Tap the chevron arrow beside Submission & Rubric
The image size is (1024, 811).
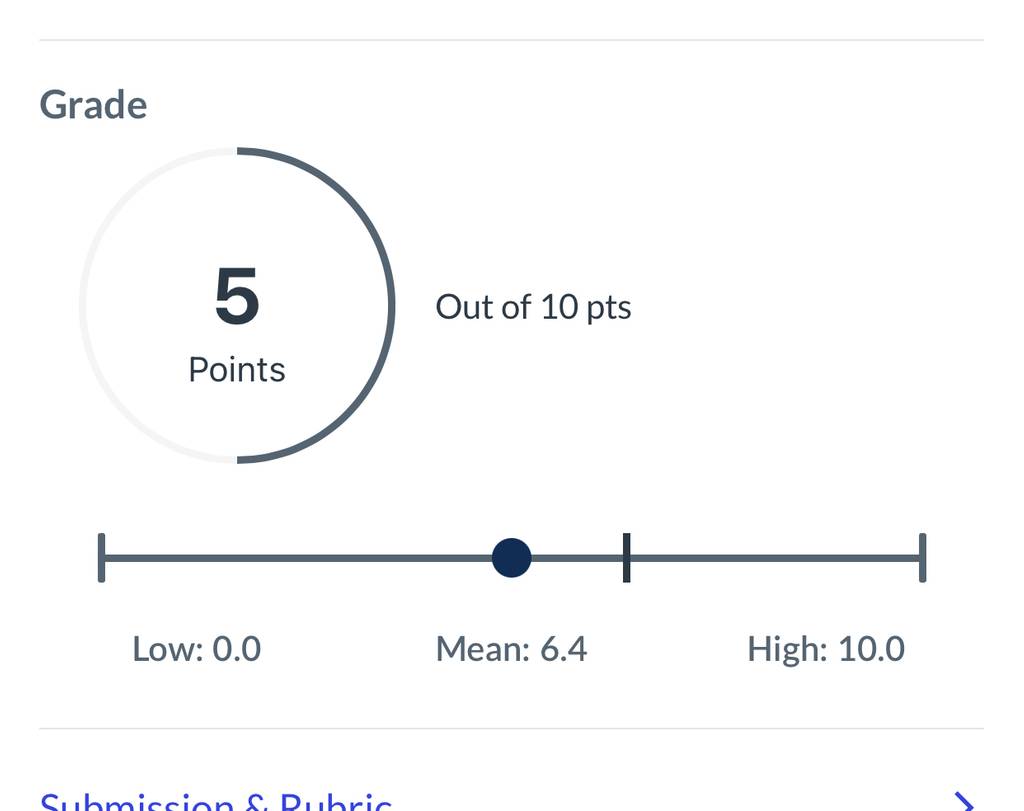pyautogui.click(x=965, y=801)
